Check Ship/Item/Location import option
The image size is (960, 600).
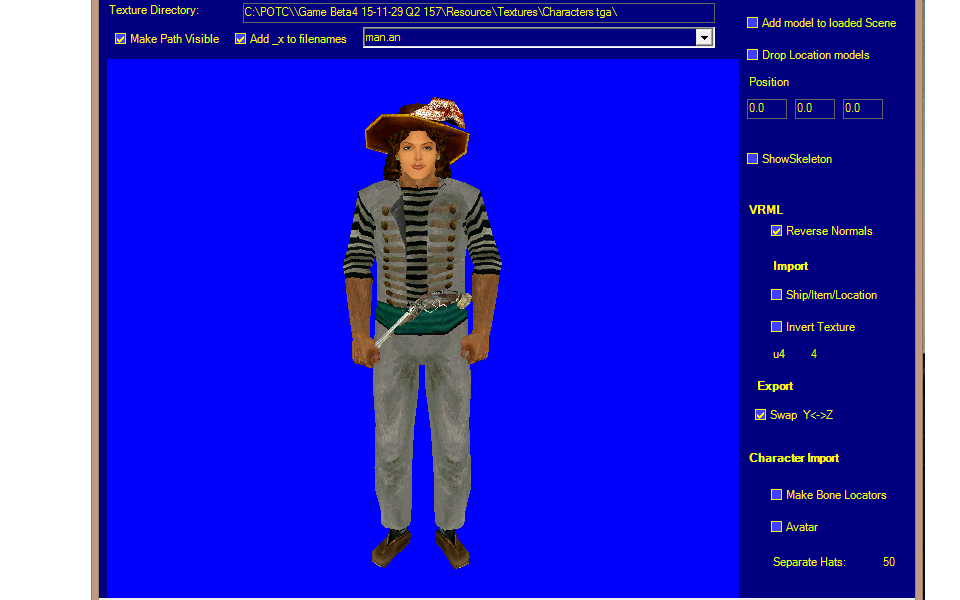point(776,294)
